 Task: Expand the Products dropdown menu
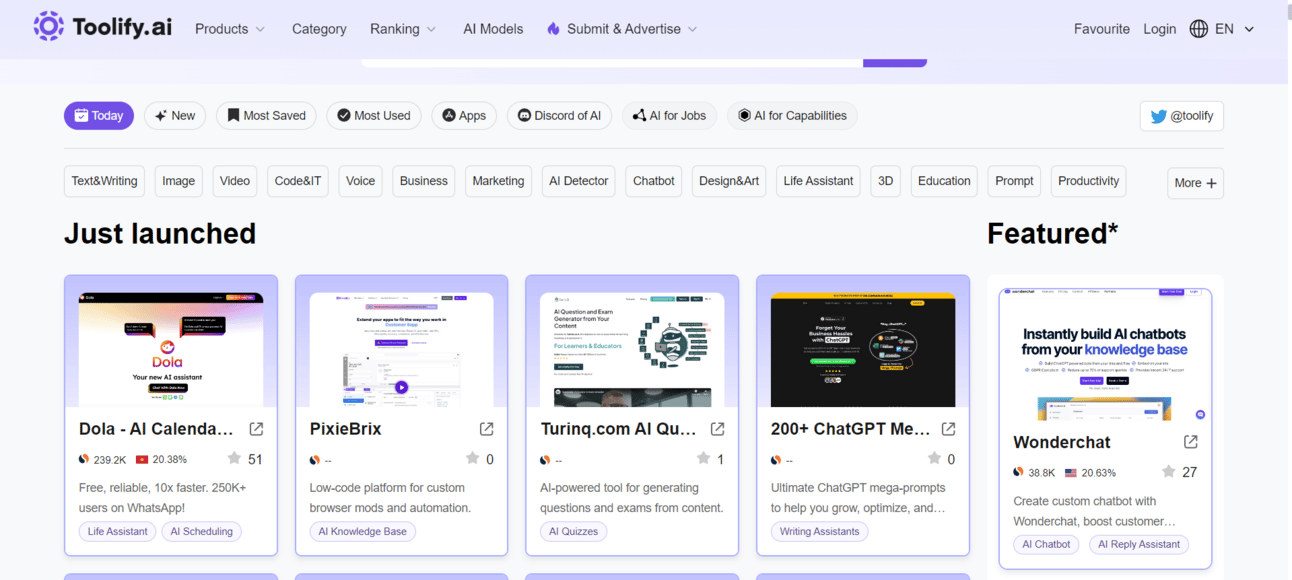pos(230,29)
